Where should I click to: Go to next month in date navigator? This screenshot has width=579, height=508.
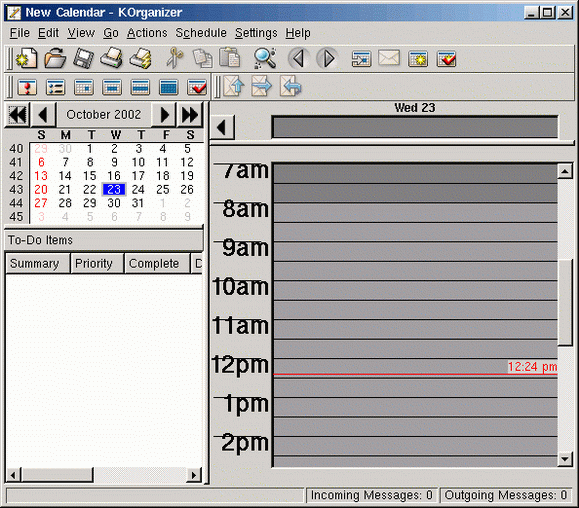pyautogui.click(x=164, y=115)
